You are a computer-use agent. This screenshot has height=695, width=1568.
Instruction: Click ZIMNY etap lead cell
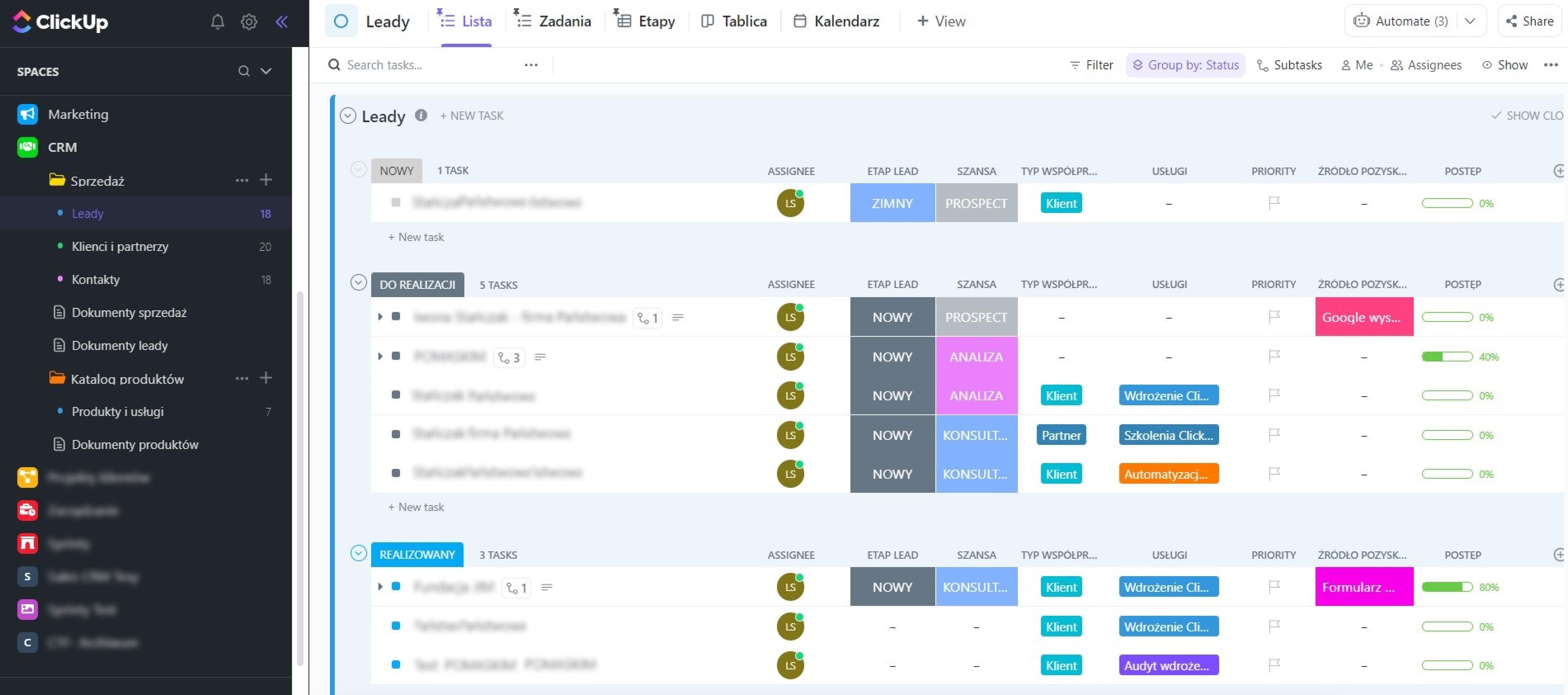[892, 203]
